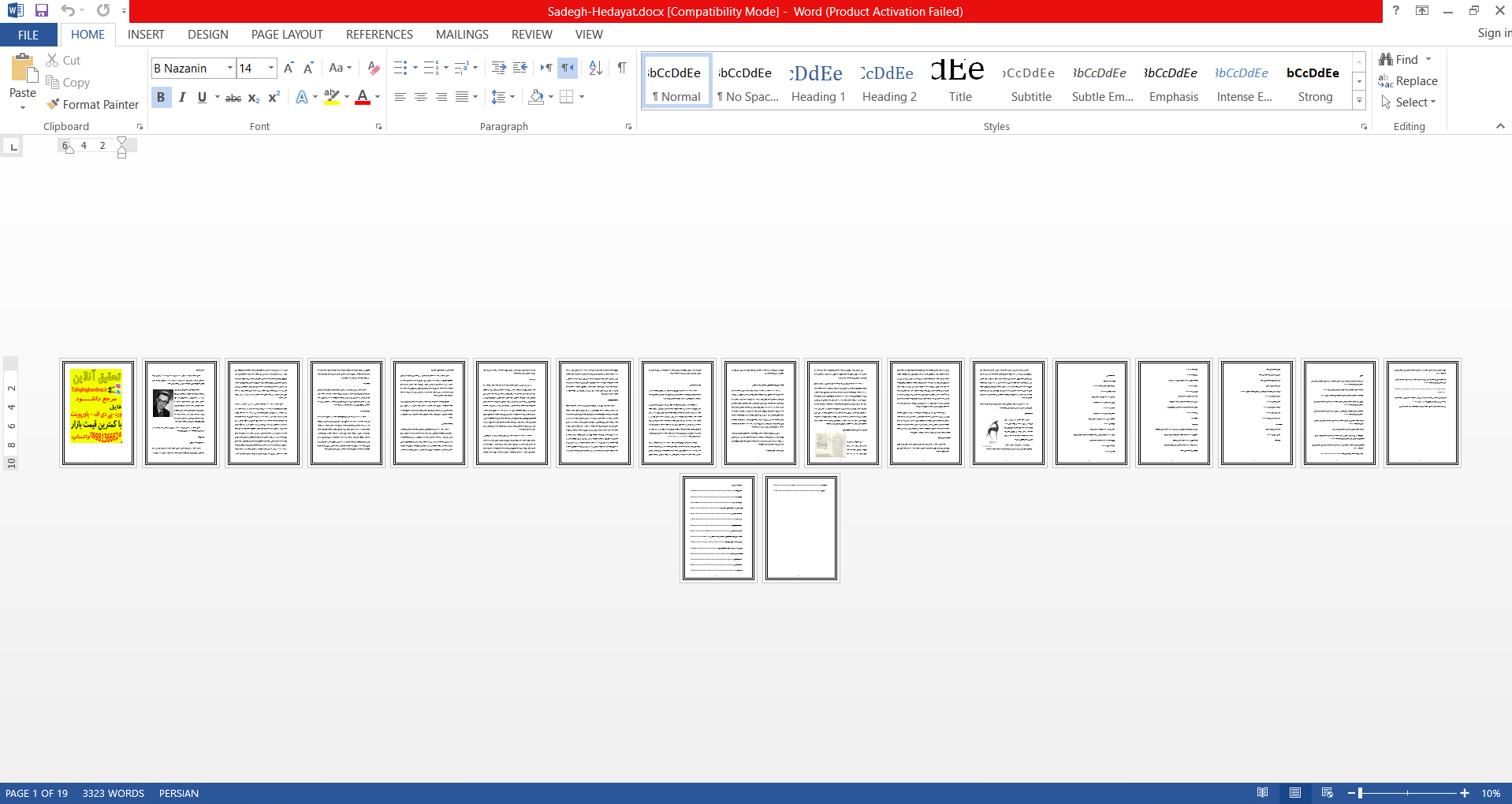This screenshot has width=1512, height=804.
Task: Switch to the REFERENCES tab
Action: pyautogui.click(x=379, y=35)
